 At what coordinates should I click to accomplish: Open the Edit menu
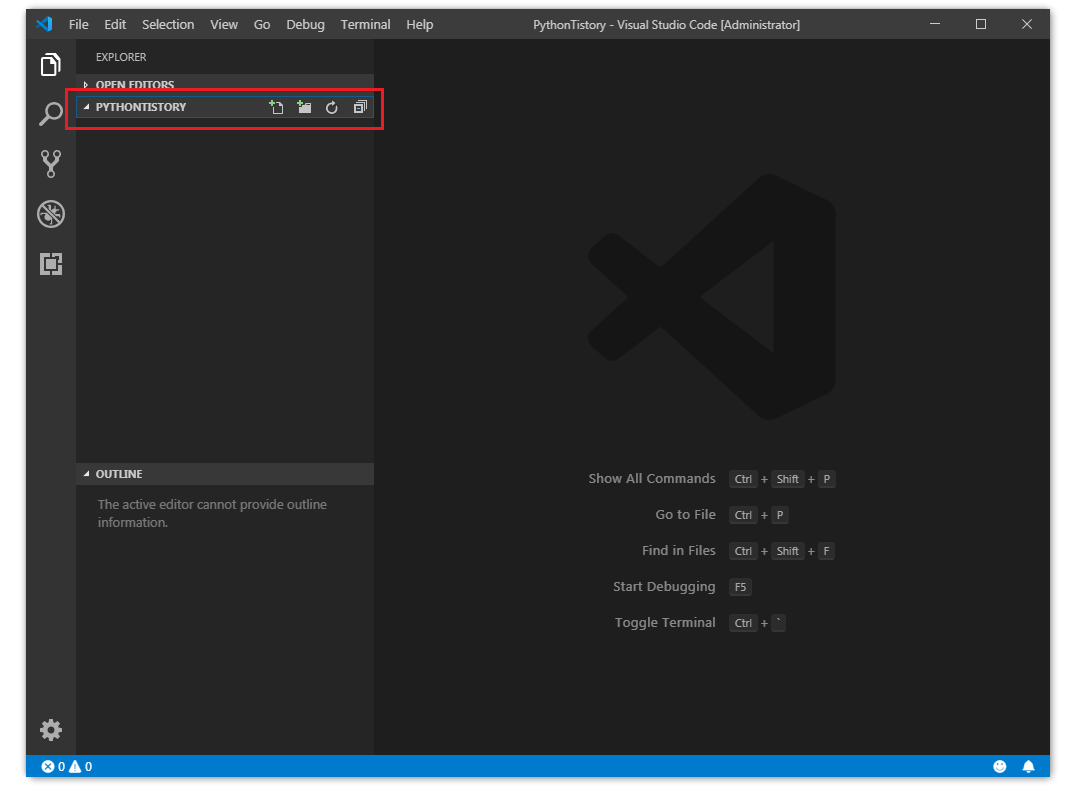pos(115,24)
